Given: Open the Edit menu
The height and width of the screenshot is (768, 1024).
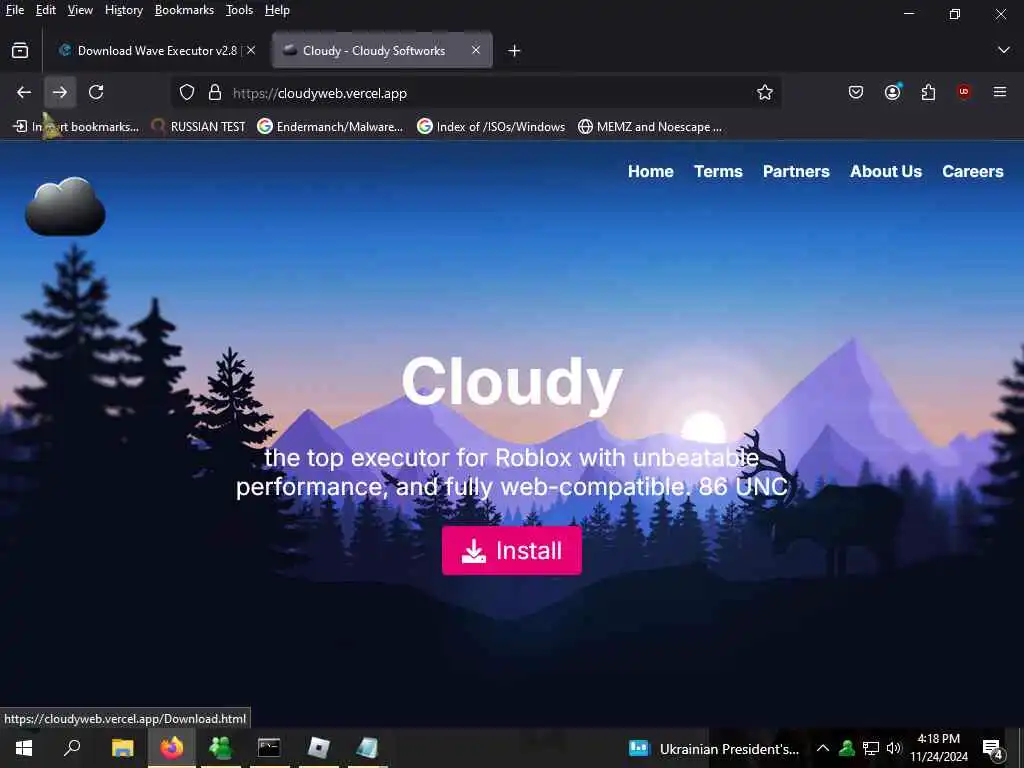Looking at the screenshot, I should 46,10.
